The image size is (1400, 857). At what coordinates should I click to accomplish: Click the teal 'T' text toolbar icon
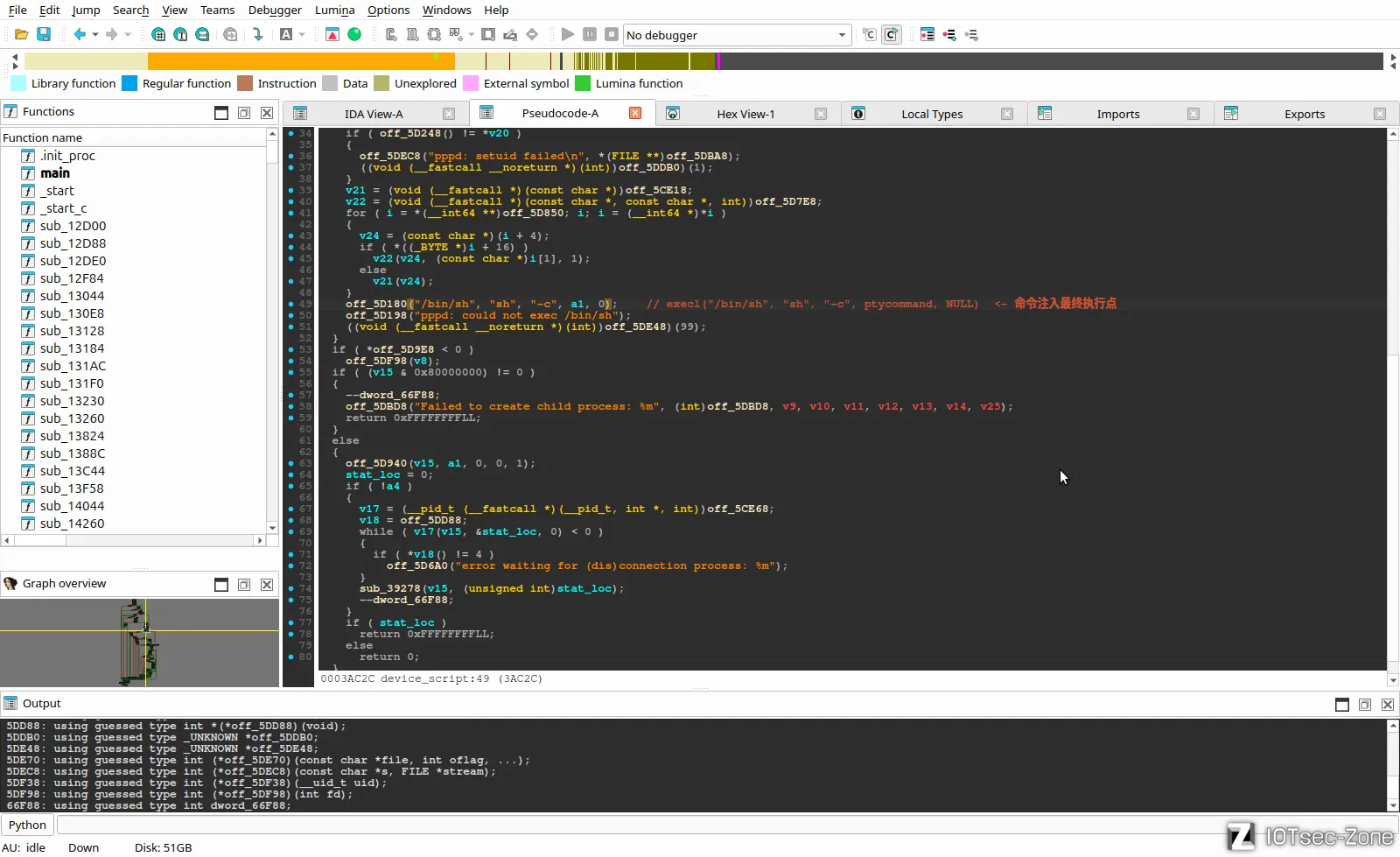[180, 35]
